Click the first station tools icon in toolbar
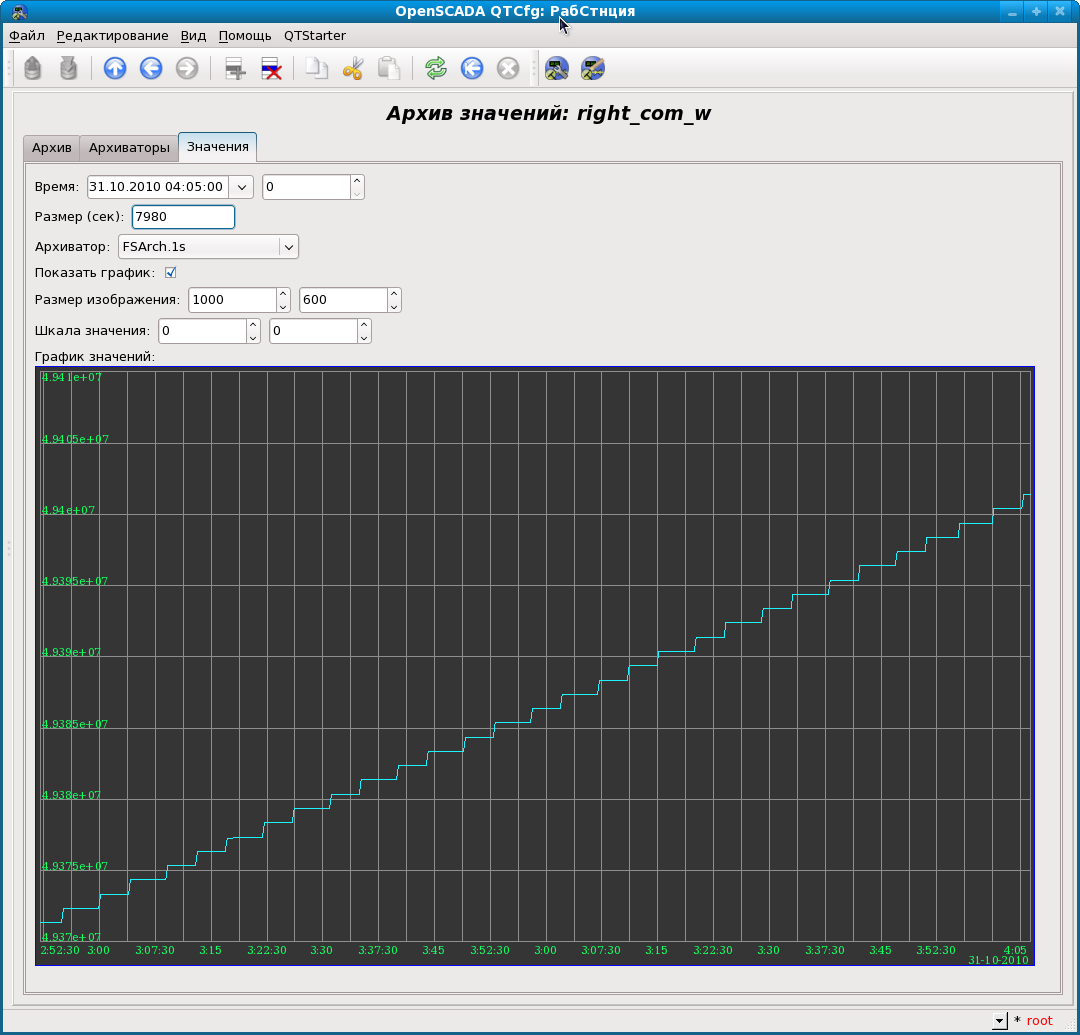Viewport: 1080px width, 1035px height. point(557,68)
